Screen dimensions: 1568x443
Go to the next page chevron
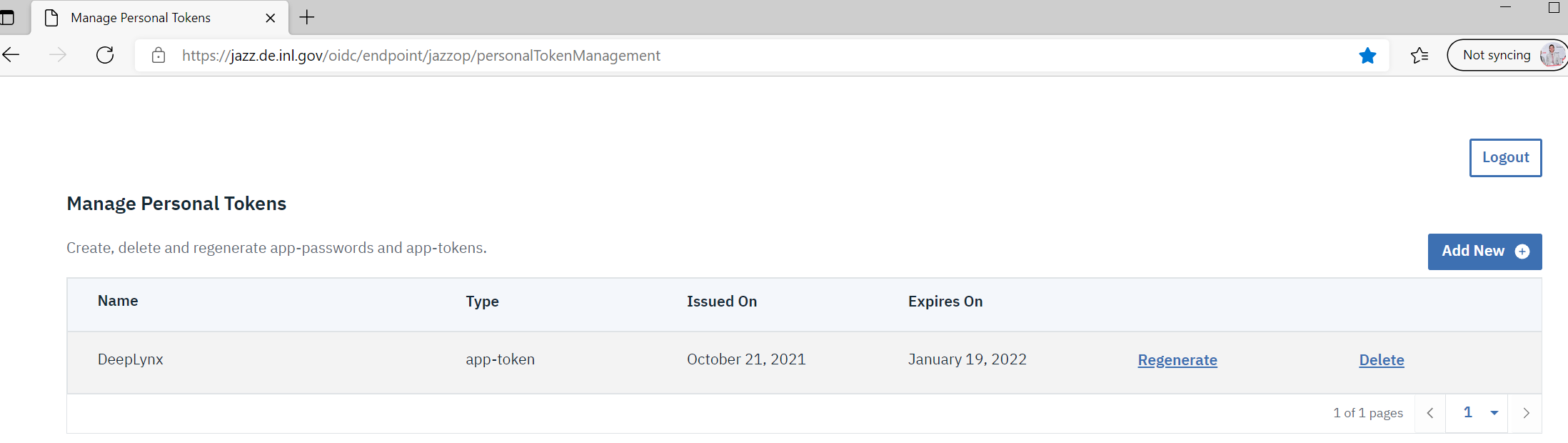(x=1526, y=413)
